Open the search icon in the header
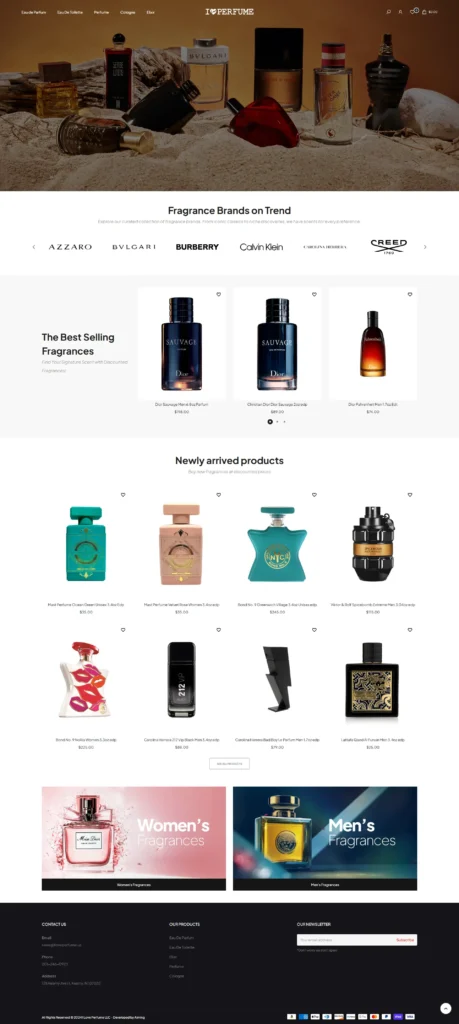The image size is (459, 1024). [388, 12]
